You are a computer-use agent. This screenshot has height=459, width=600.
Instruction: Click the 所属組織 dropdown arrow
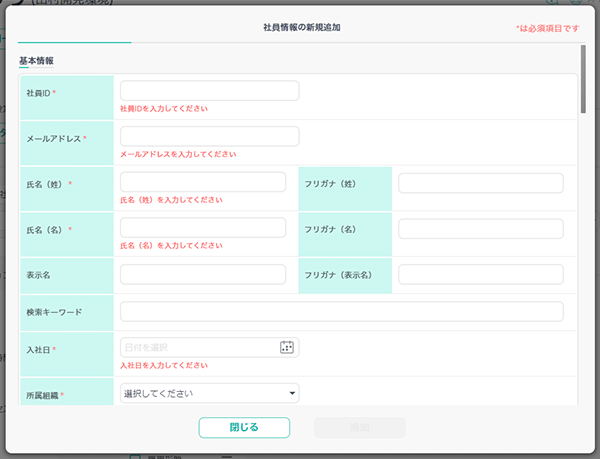(x=292, y=394)
